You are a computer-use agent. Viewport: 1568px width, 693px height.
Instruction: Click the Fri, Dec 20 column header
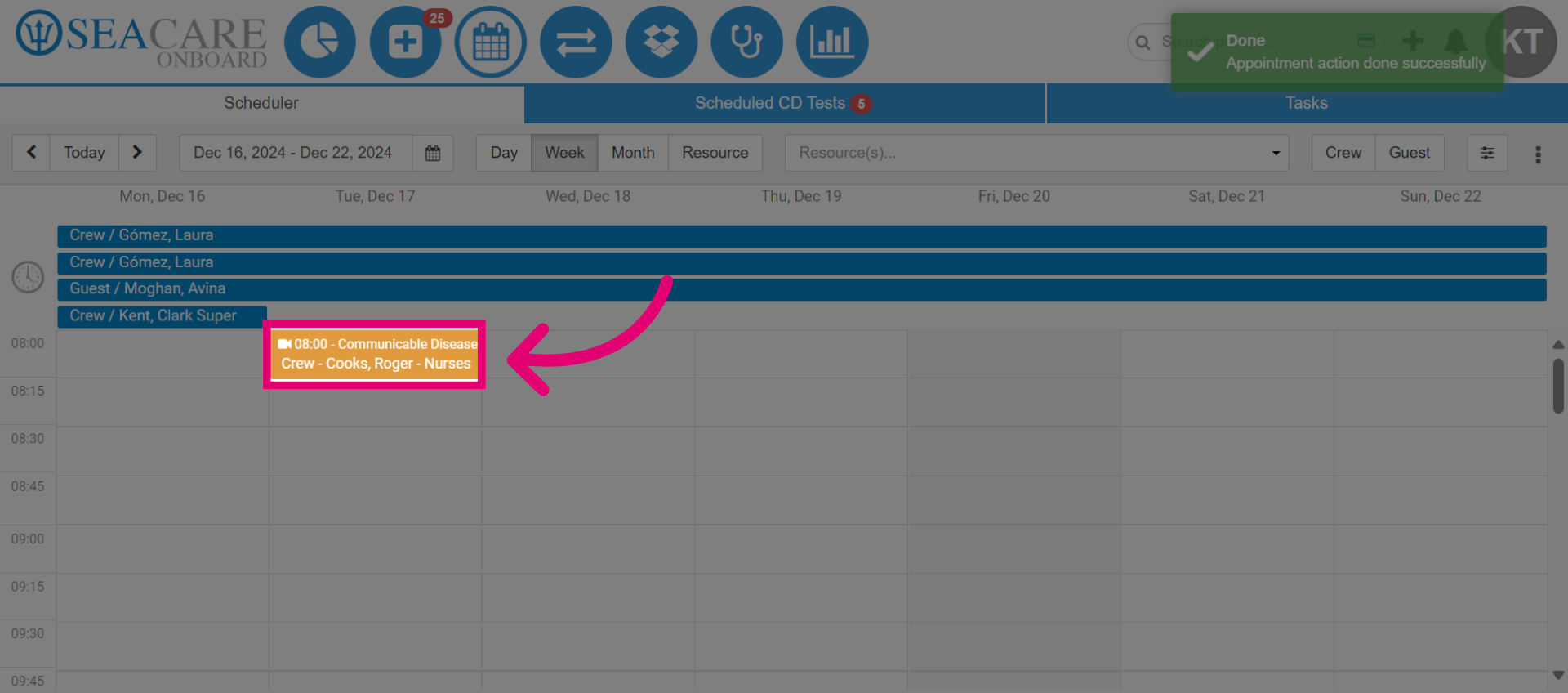[x=1014, y=196]
